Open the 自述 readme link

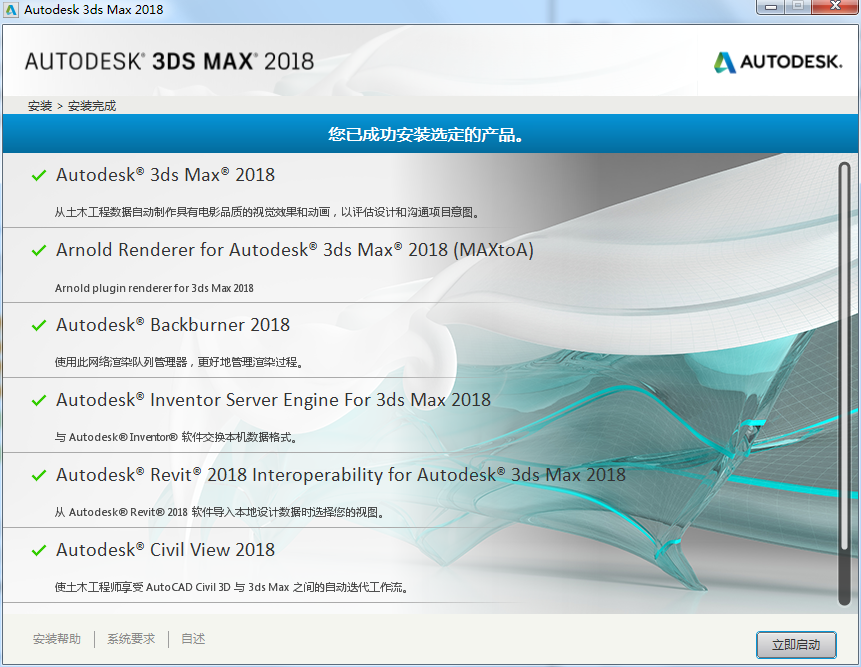pyautogui.click(x=192, y=638)
